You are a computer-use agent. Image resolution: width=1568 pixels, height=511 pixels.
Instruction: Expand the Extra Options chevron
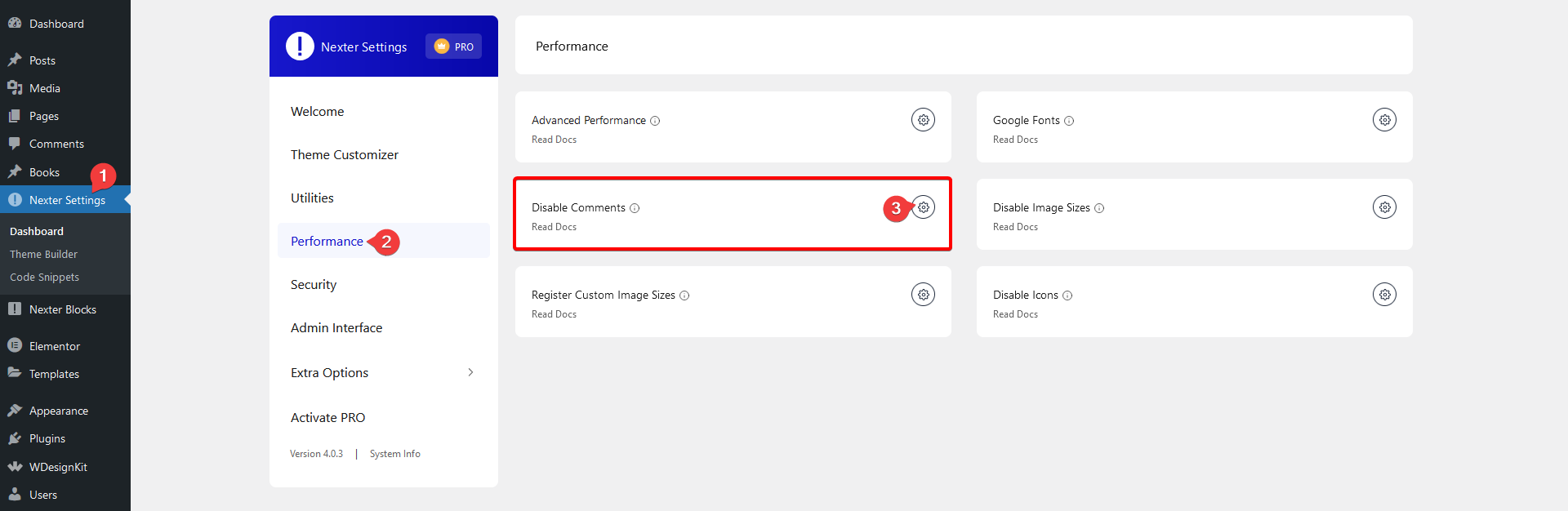pyautogui.click(x=470, y=372)
